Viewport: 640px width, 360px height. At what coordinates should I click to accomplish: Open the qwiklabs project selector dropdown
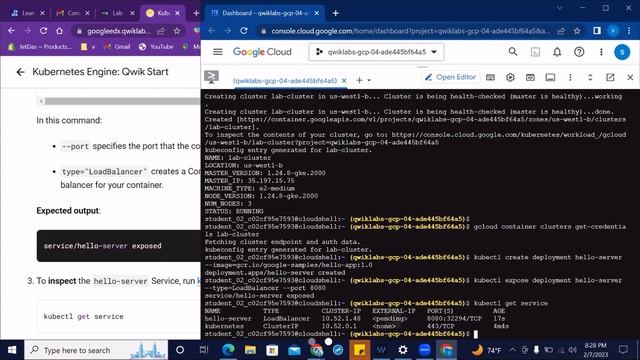(376, 52)
